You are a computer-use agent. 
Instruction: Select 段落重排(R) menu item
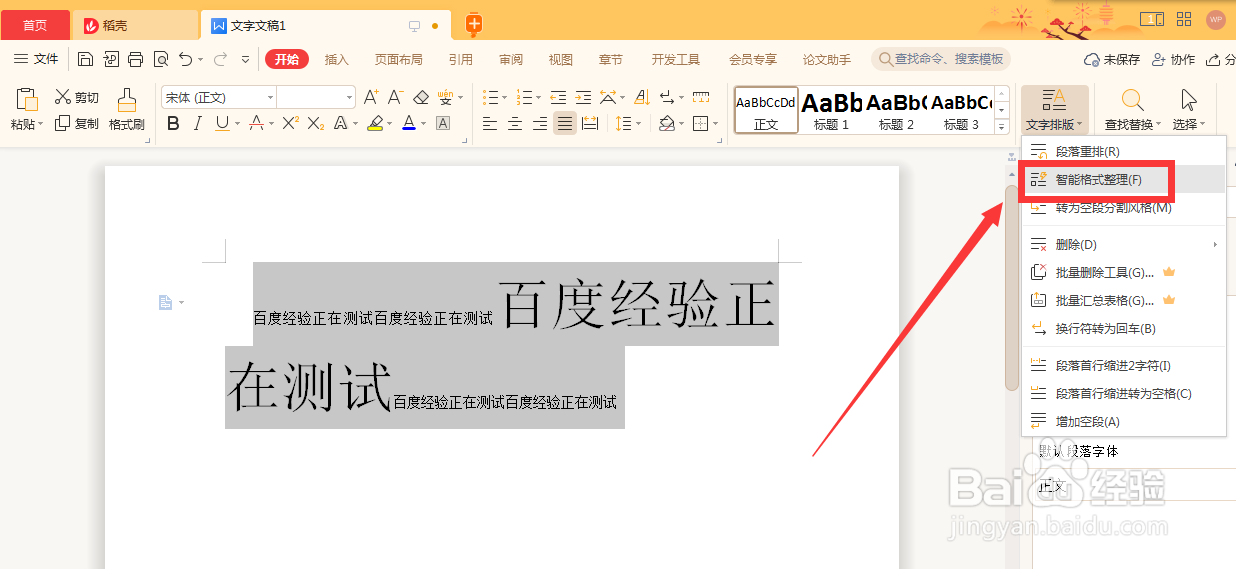pyautogui.click(x=1124, y=152)
